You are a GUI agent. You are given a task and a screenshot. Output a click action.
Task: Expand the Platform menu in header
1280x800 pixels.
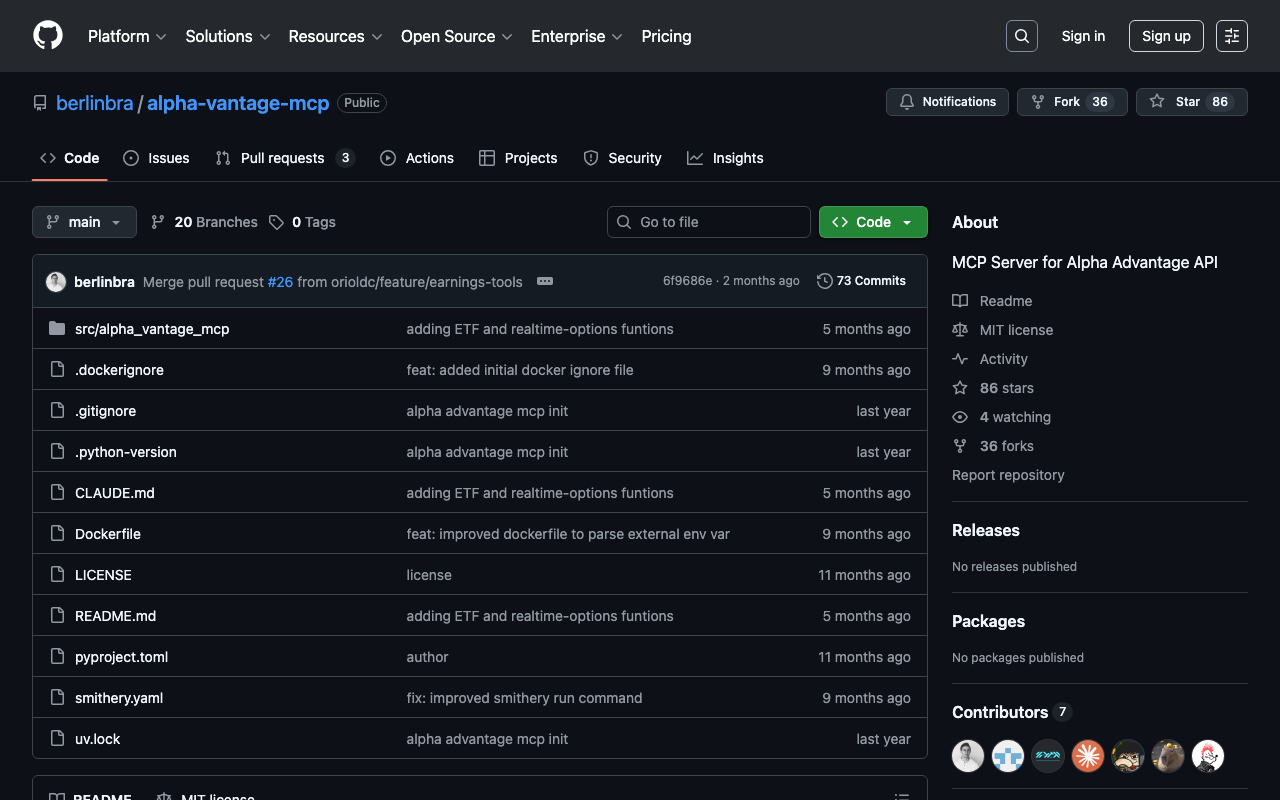coord(127,36)
